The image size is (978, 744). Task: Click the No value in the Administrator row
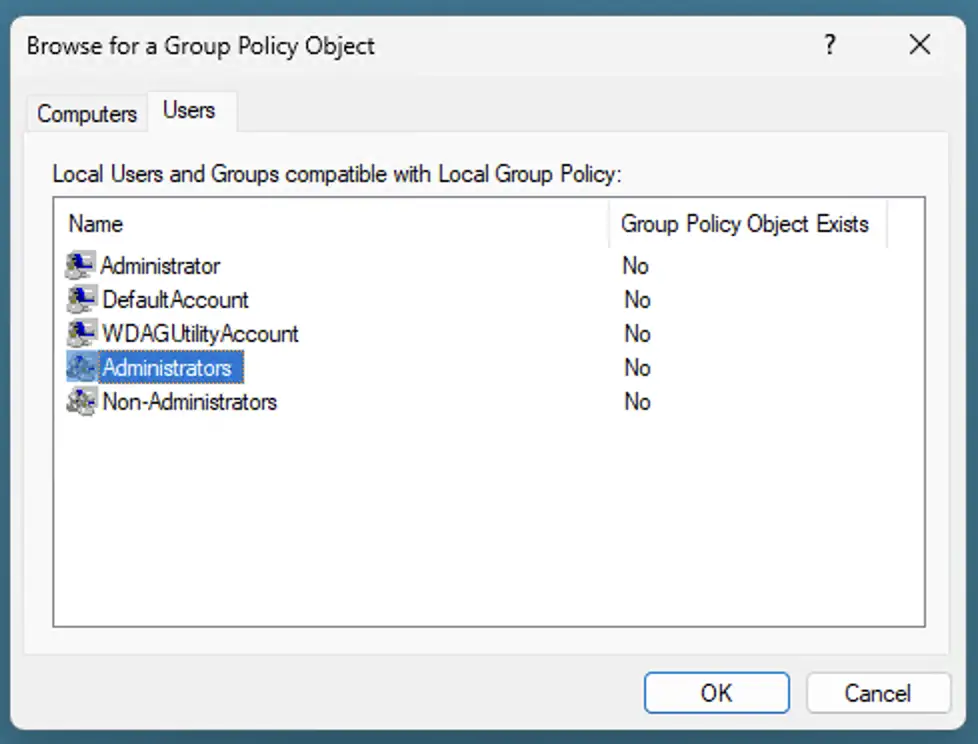(x=636, y=266)
